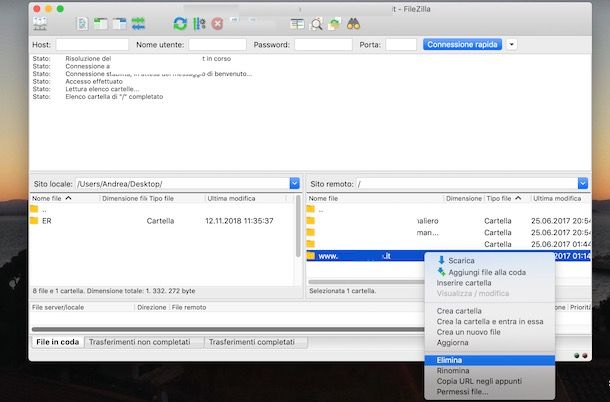Click the Sito remoto path field

[467, 184]
